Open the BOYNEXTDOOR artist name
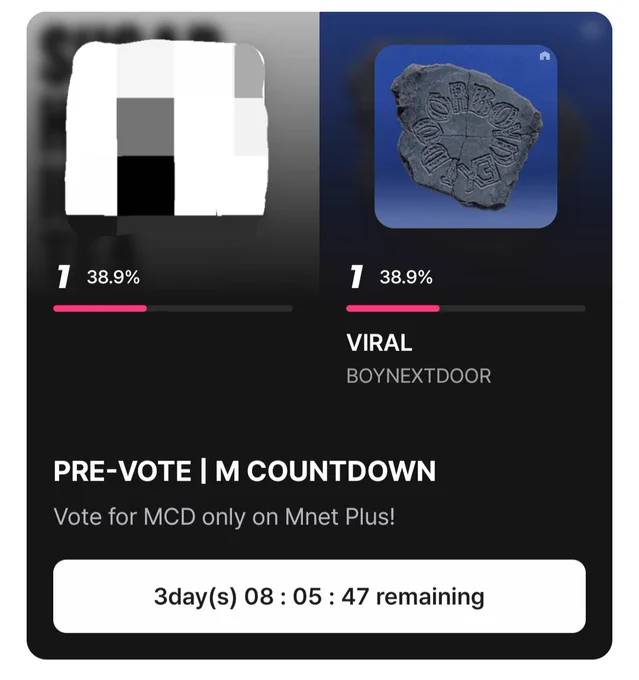 click(x=419, y=376)
